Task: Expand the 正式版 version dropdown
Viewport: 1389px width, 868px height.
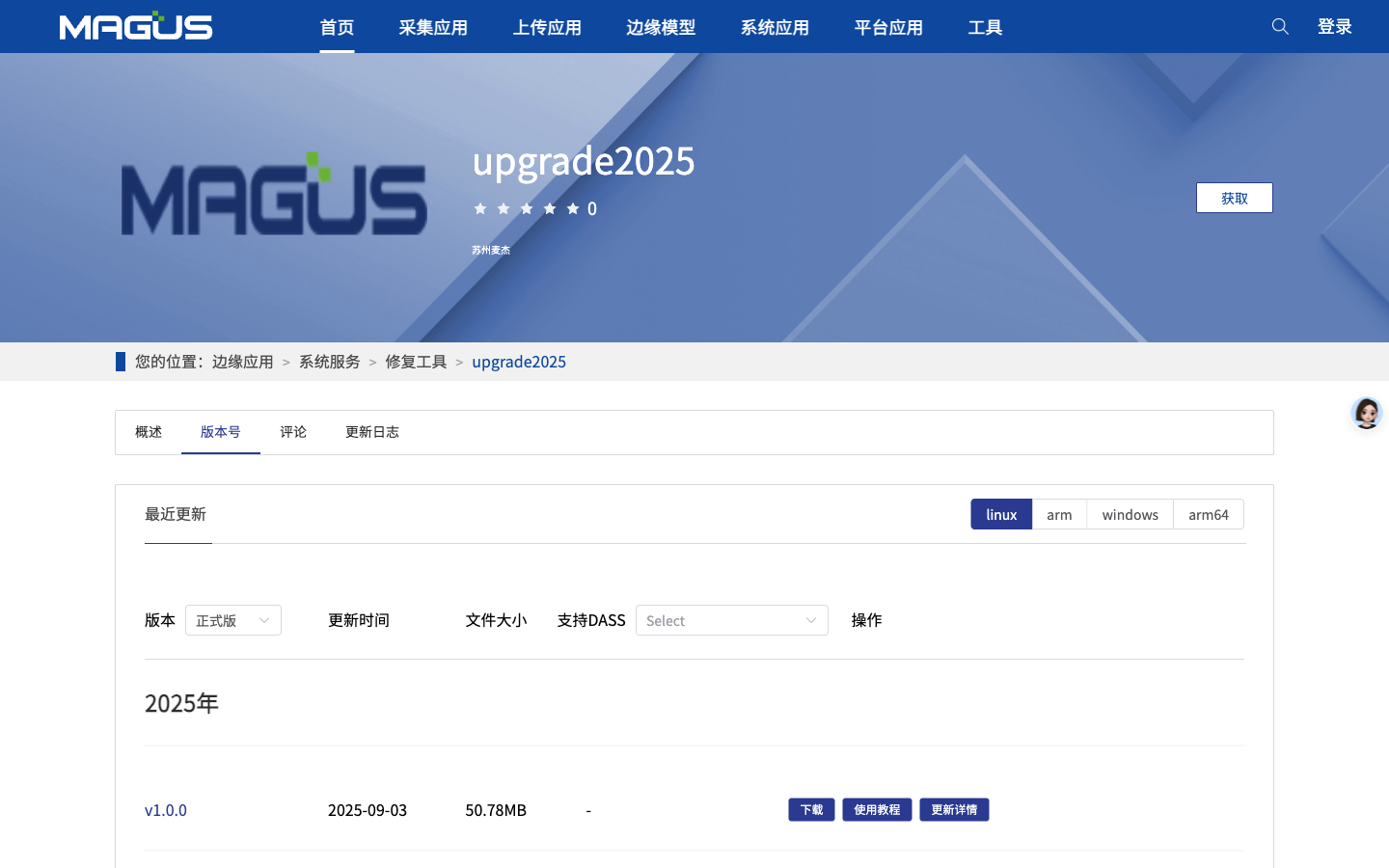Action: 233,620
